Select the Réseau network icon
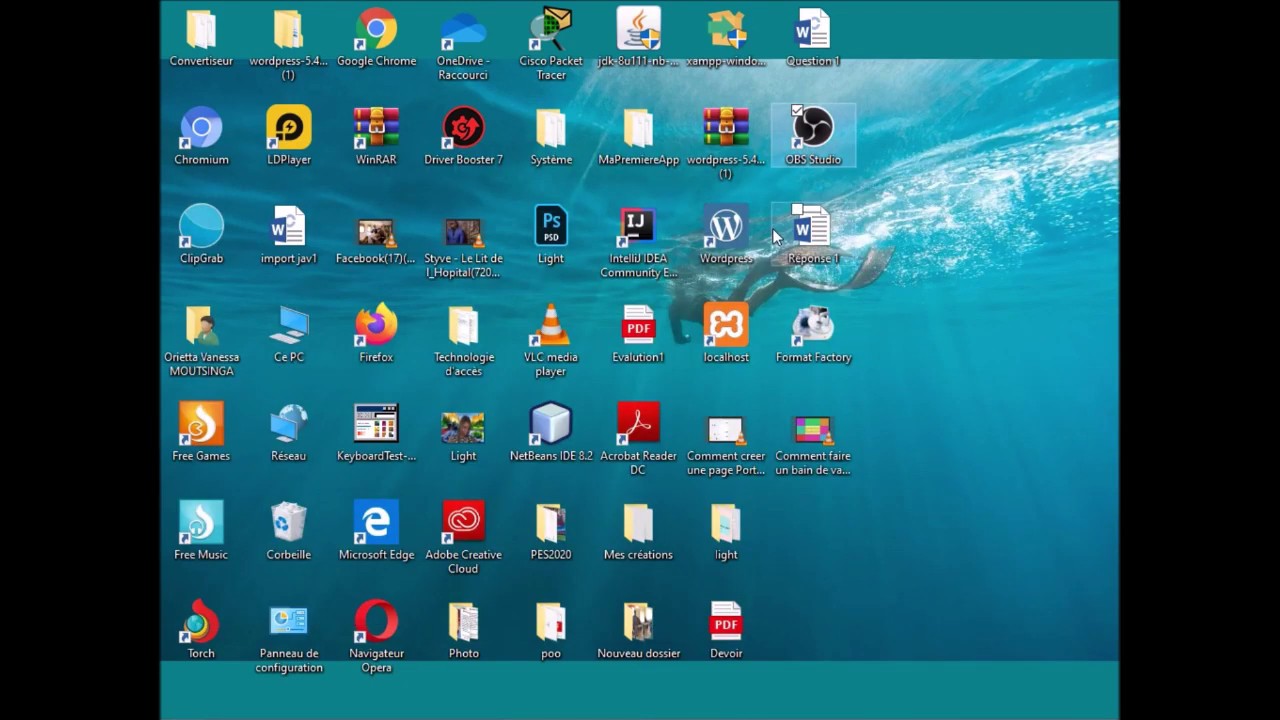Screen dimensions: 1280x720 [x=289, y=424]
